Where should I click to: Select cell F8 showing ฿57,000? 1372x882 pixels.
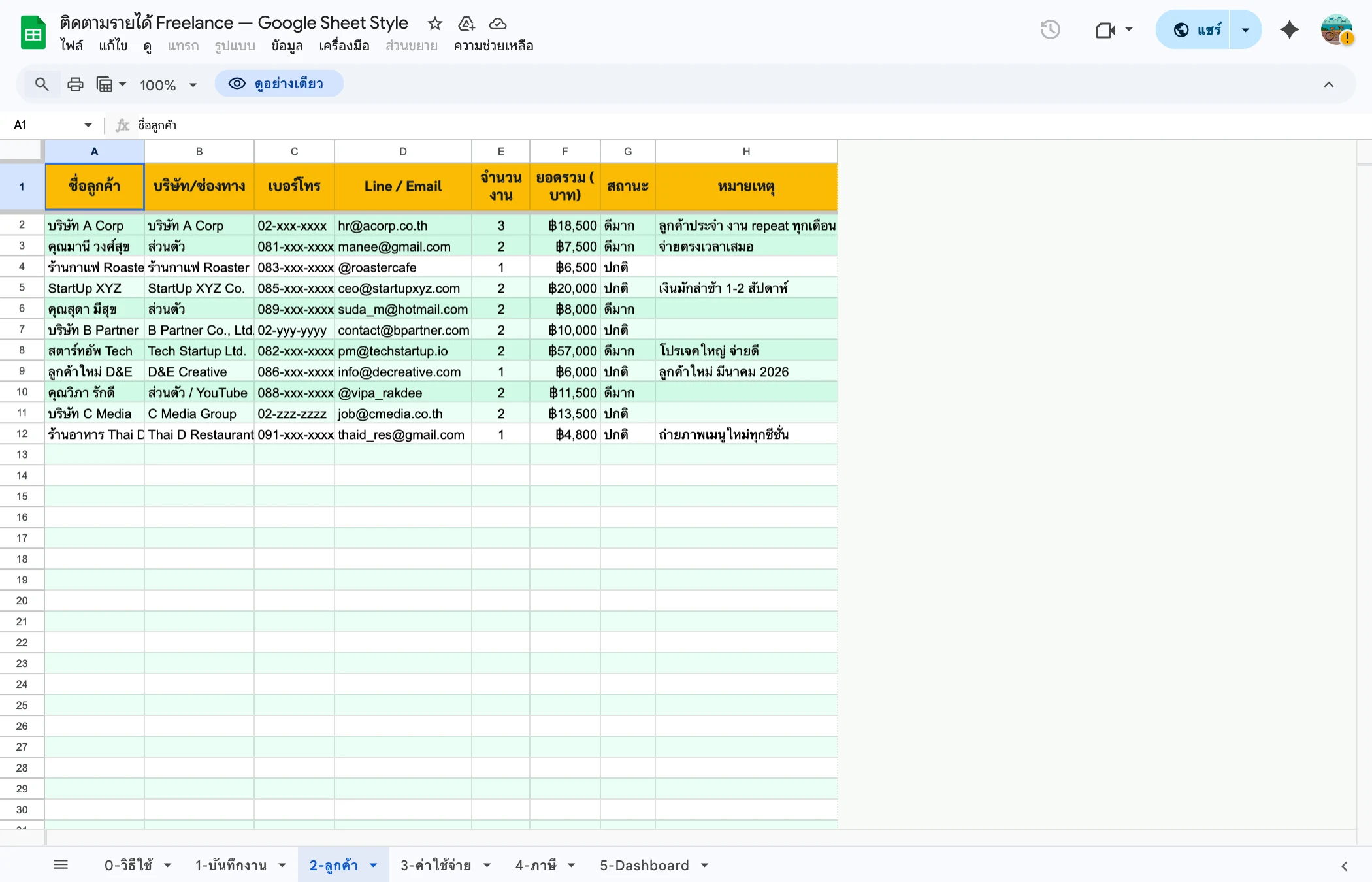565,351
